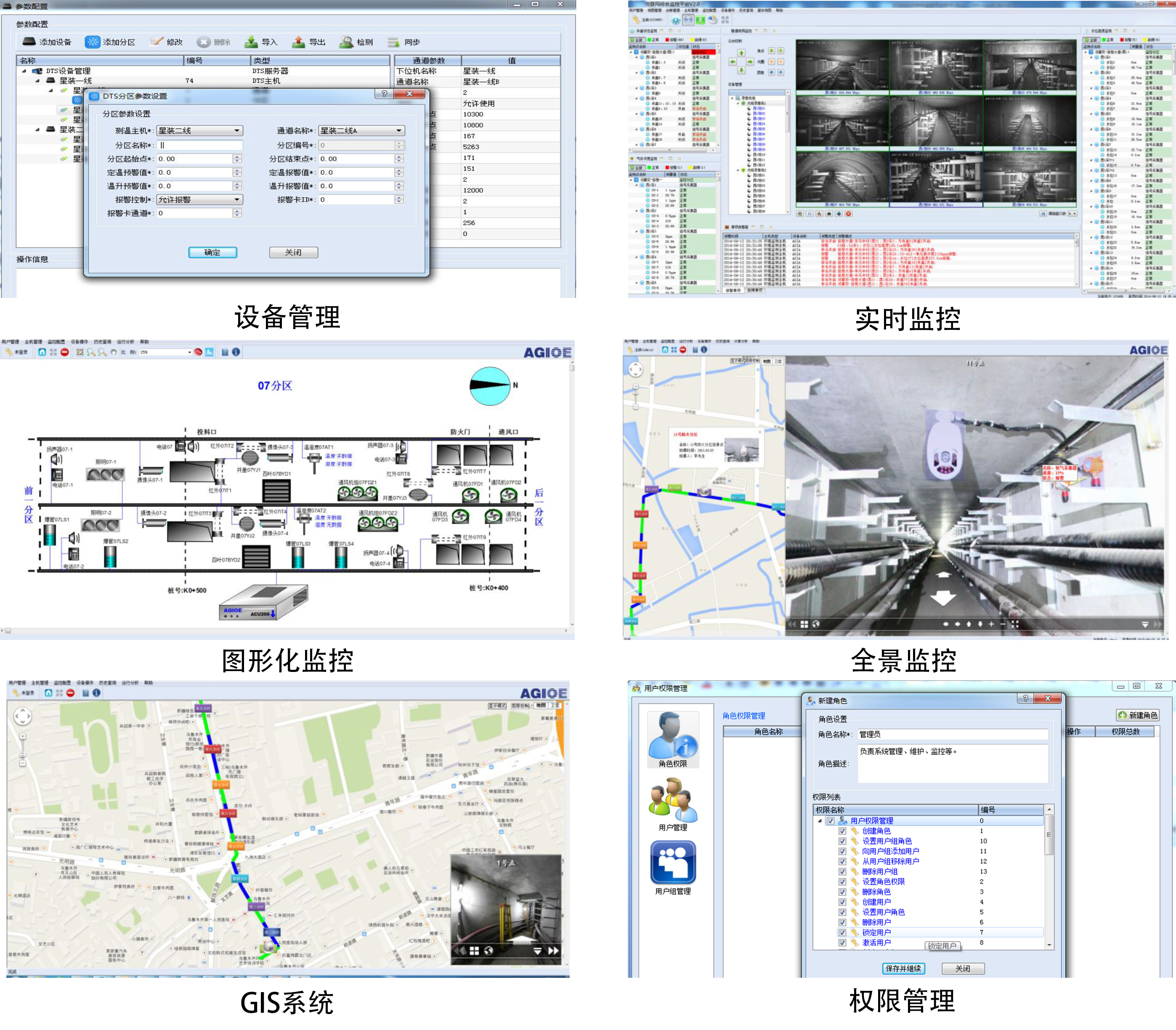Toggle 创建用户 permission checkbox

[x=842, y=902]
